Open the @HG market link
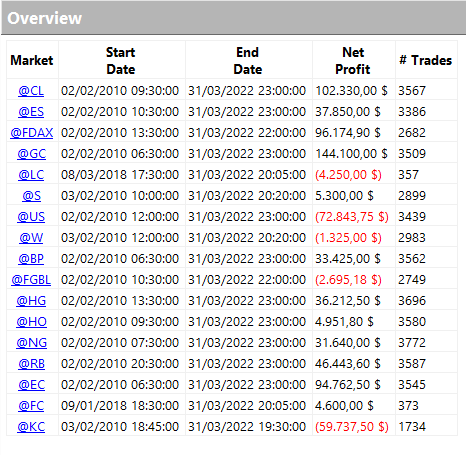This screenshot has height=455, width=466. [31, 301]
